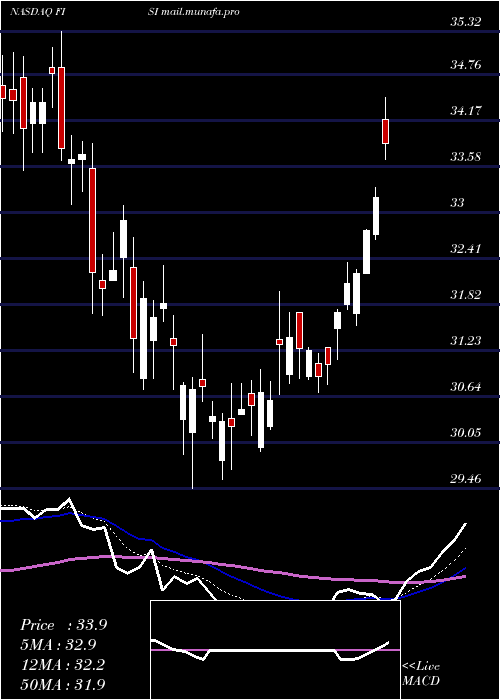The width and height of the screenshot is (500, 700).
Task: Click the 33 price axis label
Action: click(457, 203)
